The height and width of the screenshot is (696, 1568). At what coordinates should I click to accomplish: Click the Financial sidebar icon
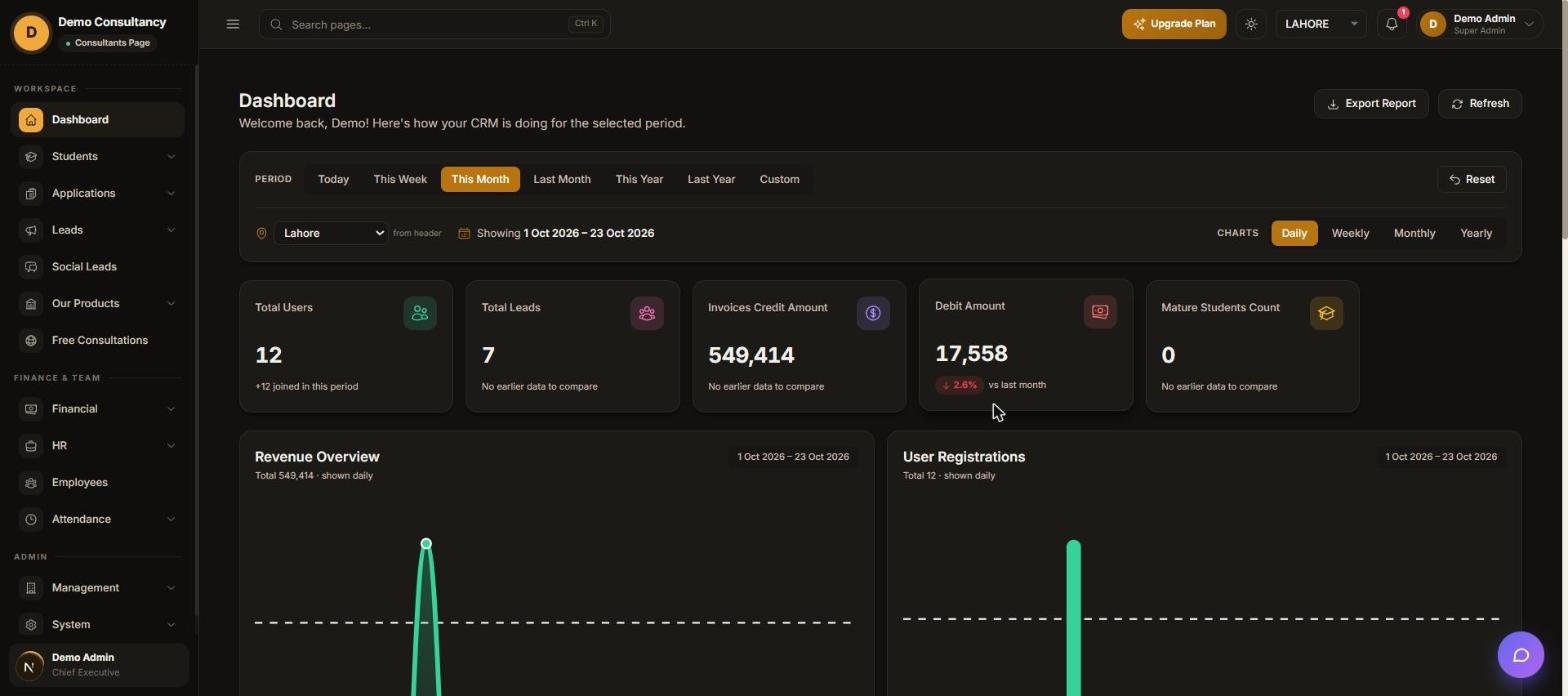pyautogui.click(x=31, y=409)
